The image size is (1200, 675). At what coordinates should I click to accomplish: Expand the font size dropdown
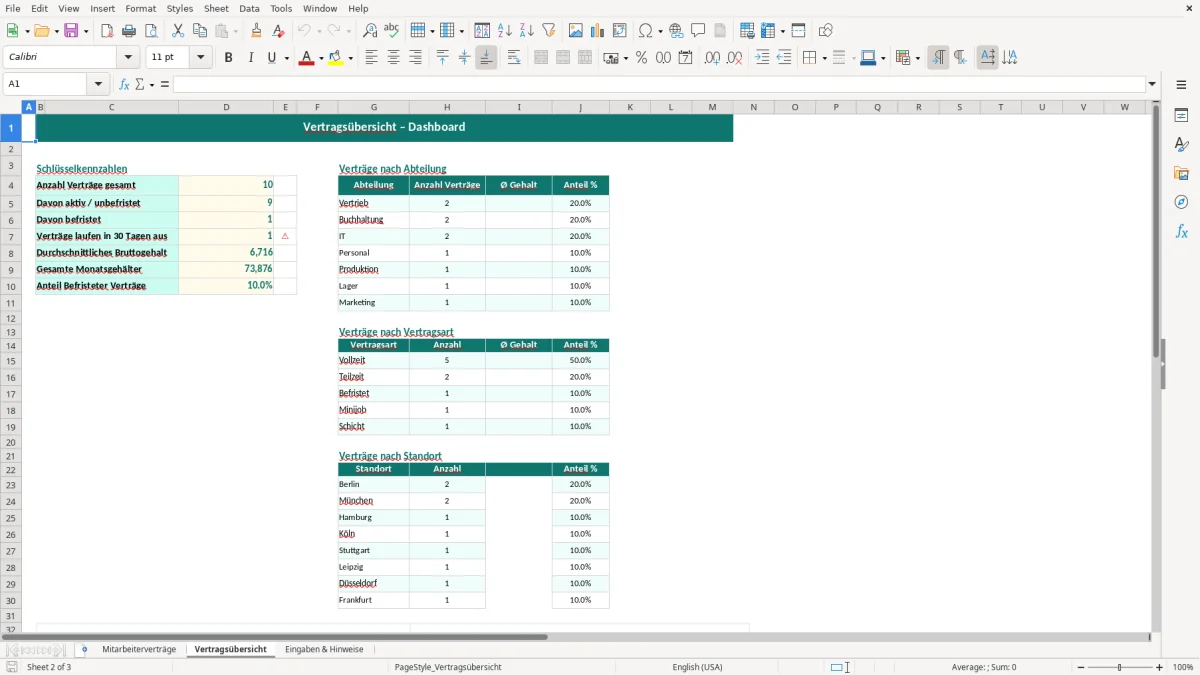(x=201, y=58)
